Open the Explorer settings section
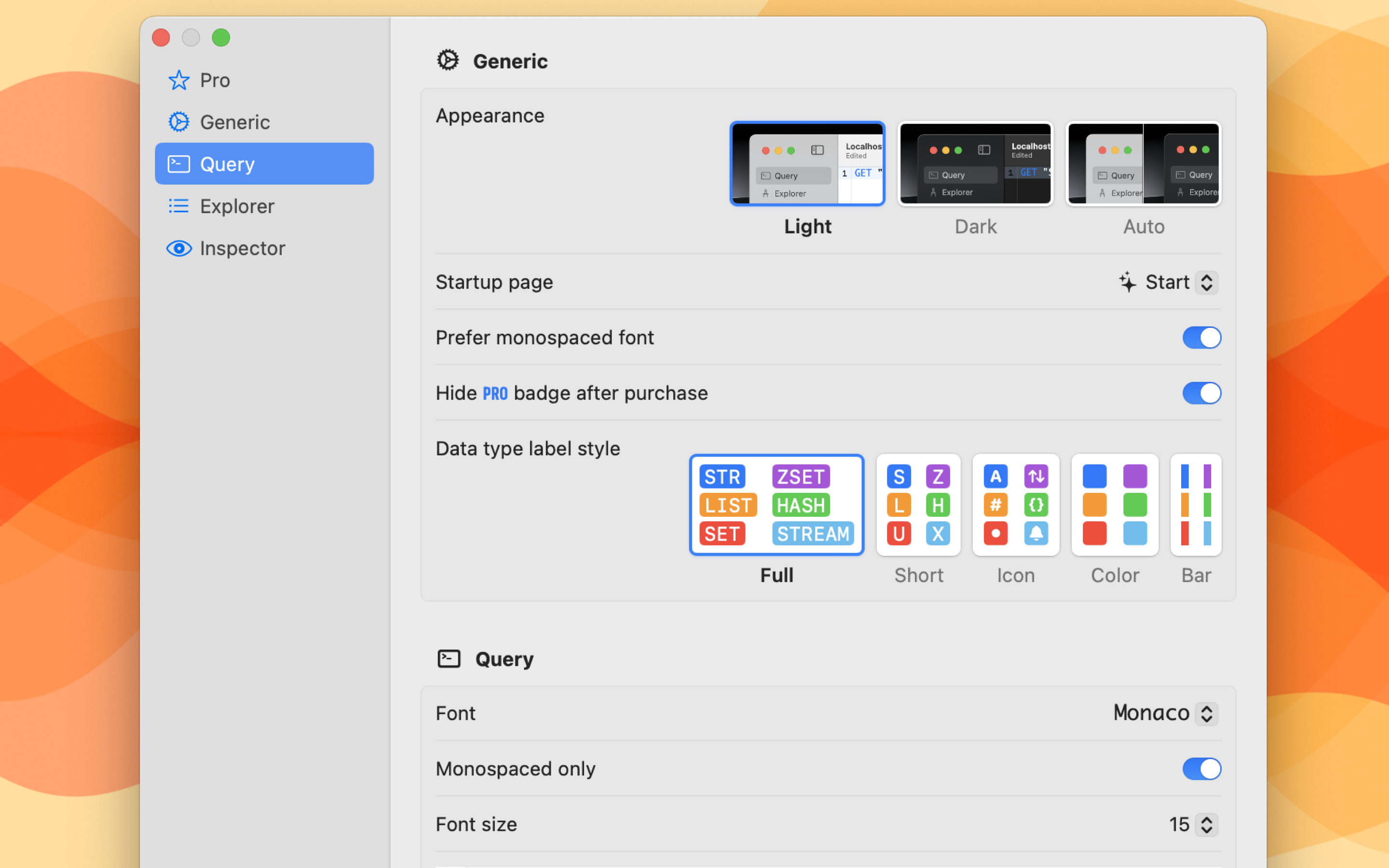 pos(264,205)
